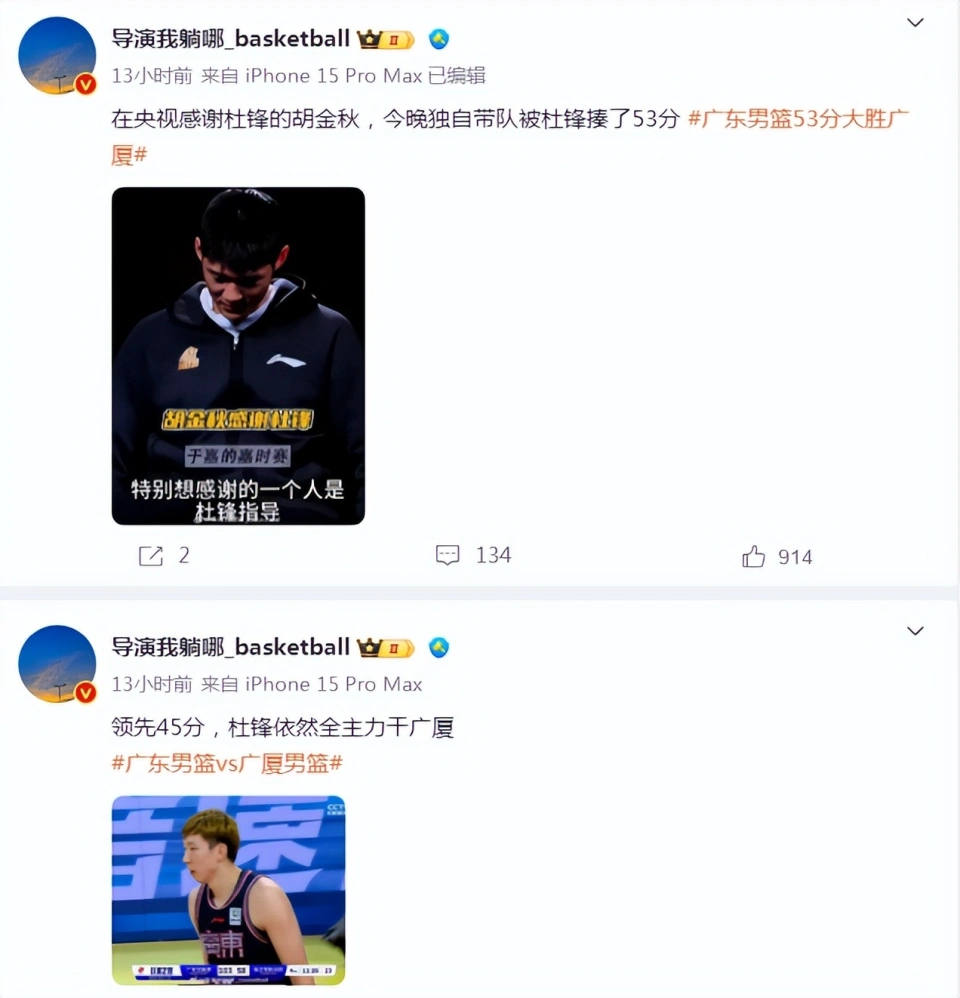Open first post author's avatar

click(x=57, y=56)
